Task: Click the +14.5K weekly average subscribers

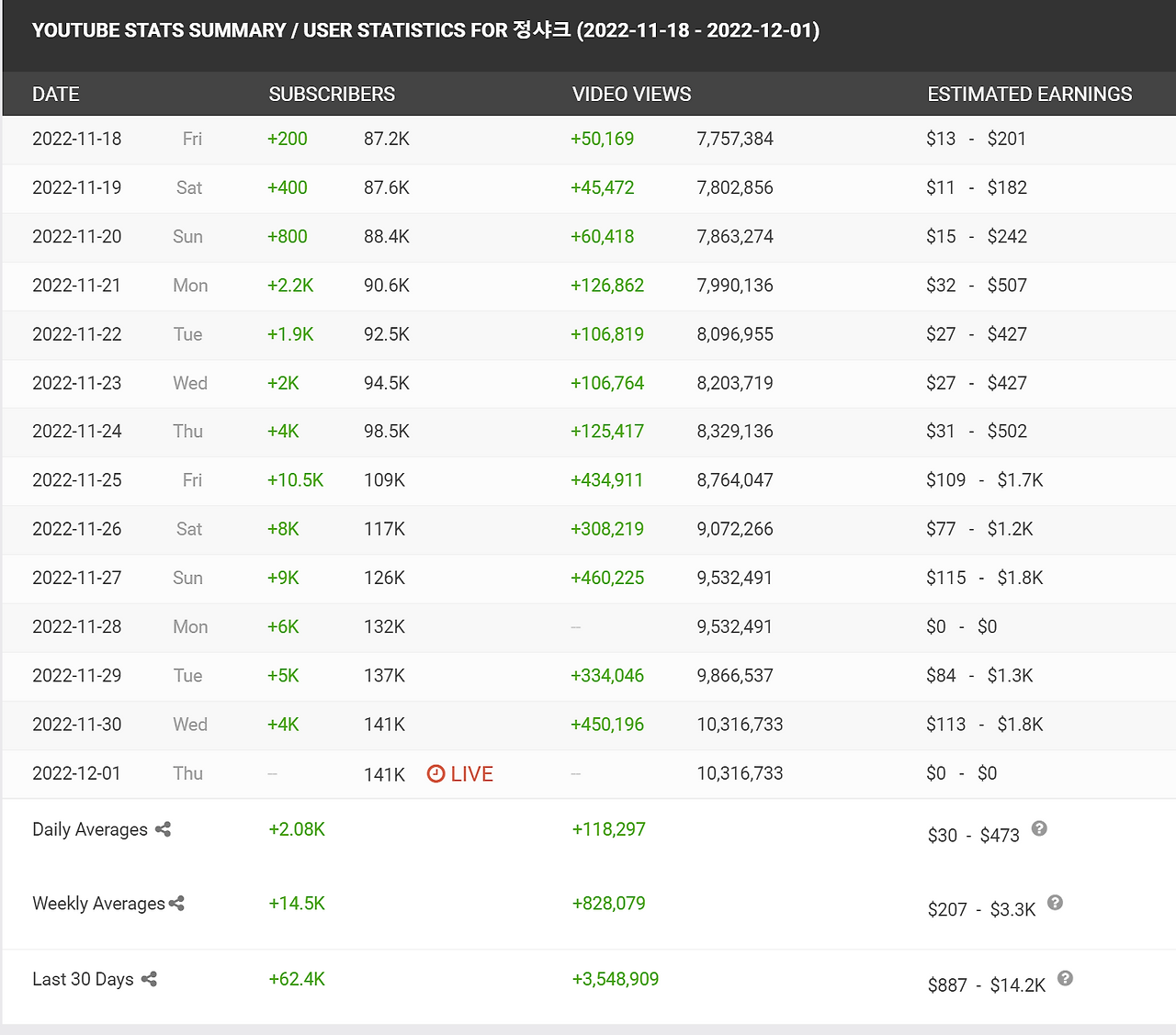Action: (x=297, y=904)
